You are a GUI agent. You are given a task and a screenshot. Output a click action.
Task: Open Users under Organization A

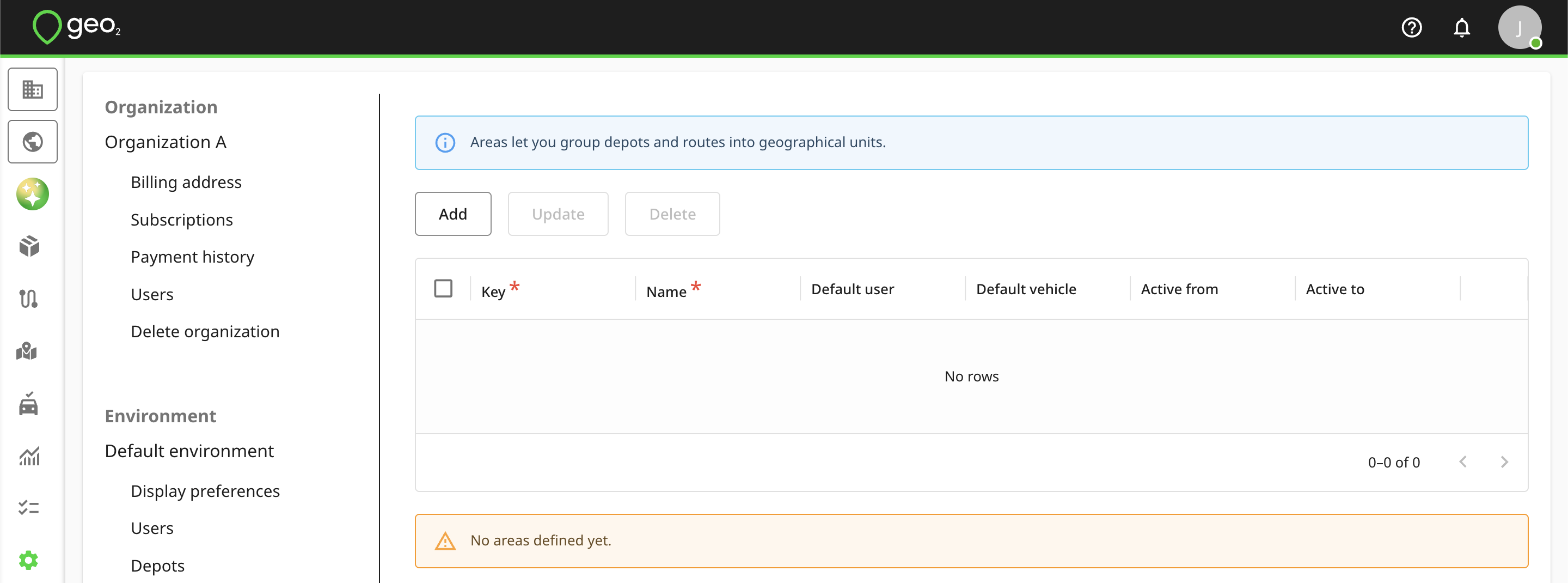152,294
